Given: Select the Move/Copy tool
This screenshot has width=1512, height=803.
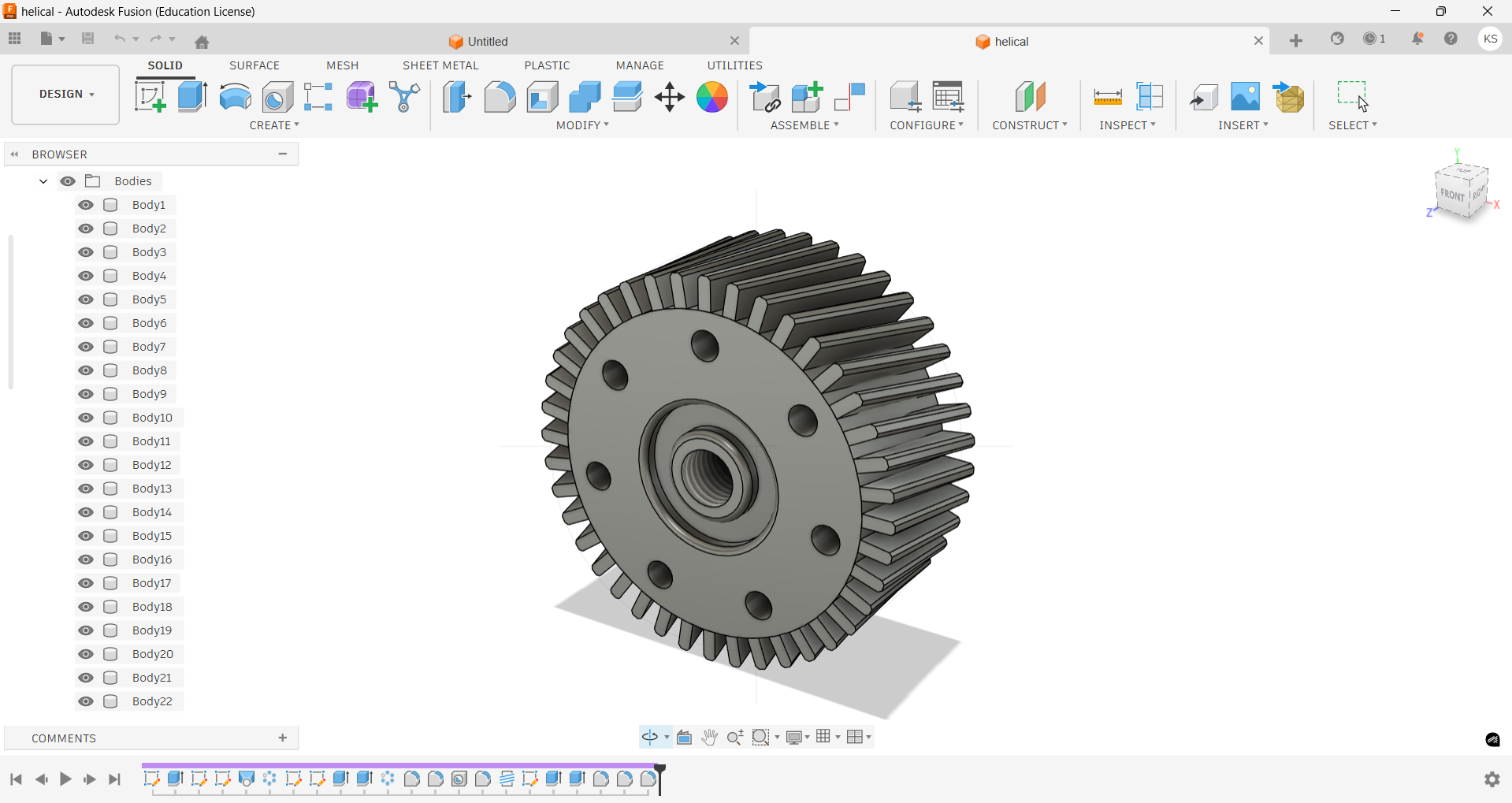Looking at the screenshot, I should [670, 97].
